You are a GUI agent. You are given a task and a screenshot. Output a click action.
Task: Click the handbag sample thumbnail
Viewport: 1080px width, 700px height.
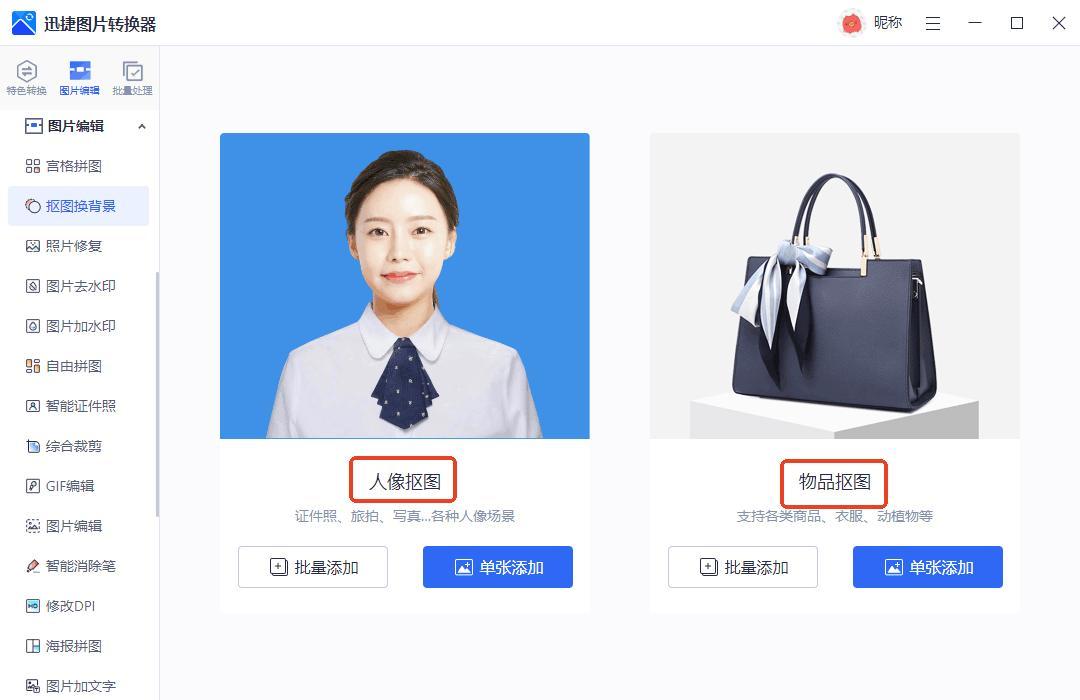(834, 286)
